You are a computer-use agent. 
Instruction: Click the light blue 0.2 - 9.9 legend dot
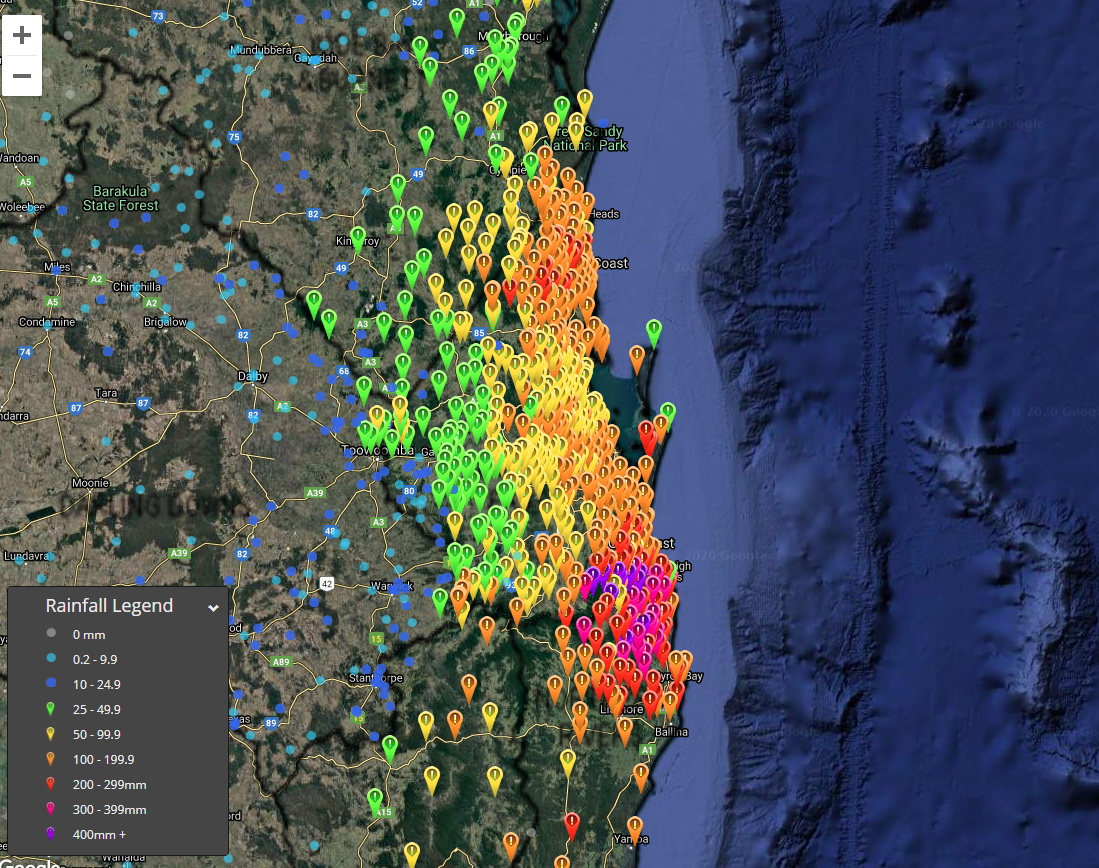[x=50, y=658]
